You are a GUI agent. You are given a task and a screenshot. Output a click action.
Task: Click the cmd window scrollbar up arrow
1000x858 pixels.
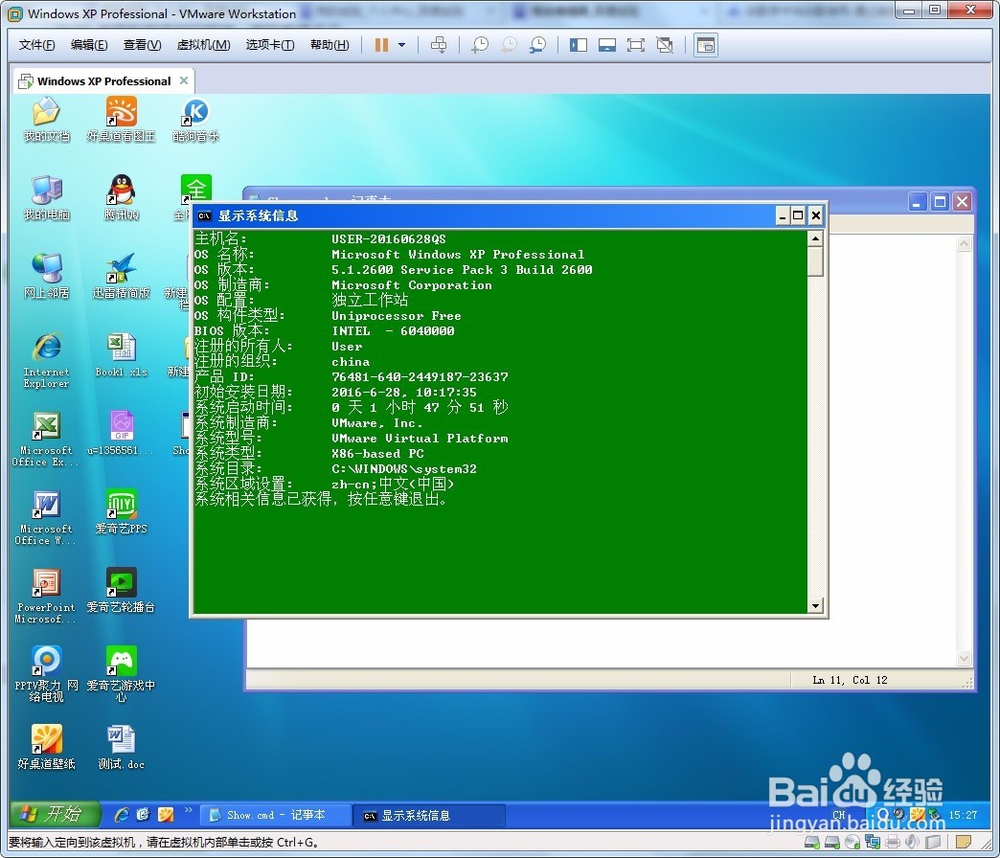point(815,239)
